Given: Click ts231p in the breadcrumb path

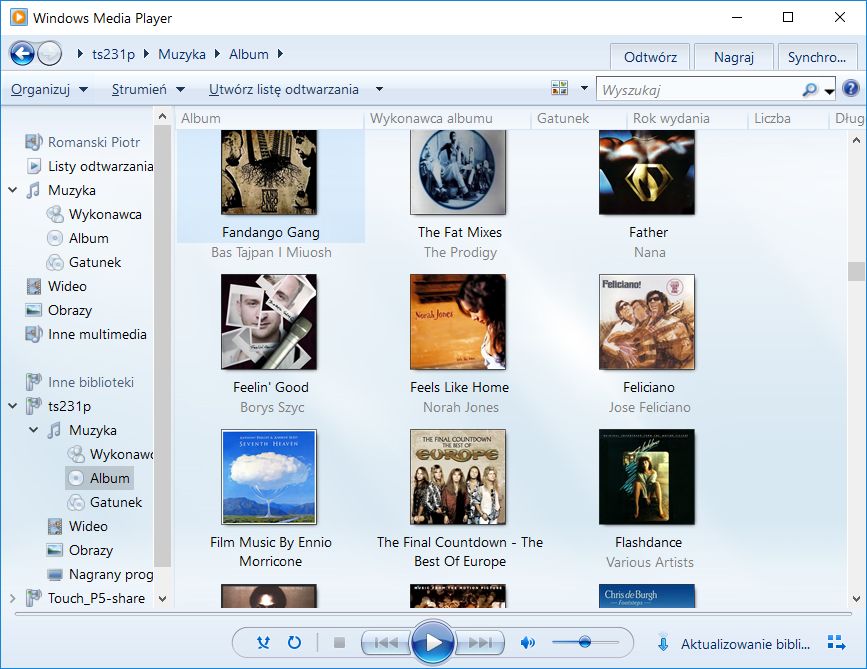Looking at the screenshot, I should coord(113,54).
